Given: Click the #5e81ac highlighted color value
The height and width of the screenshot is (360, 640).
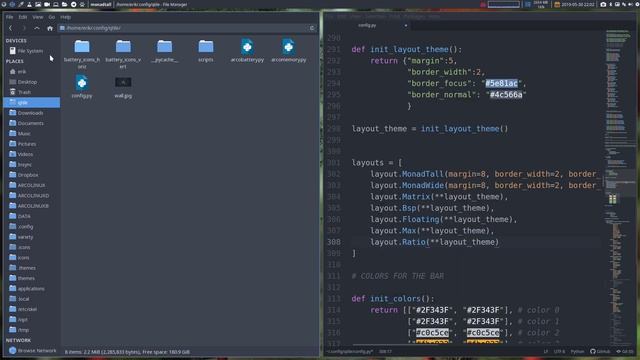Looking at the screenshot, I should point(502,83).
